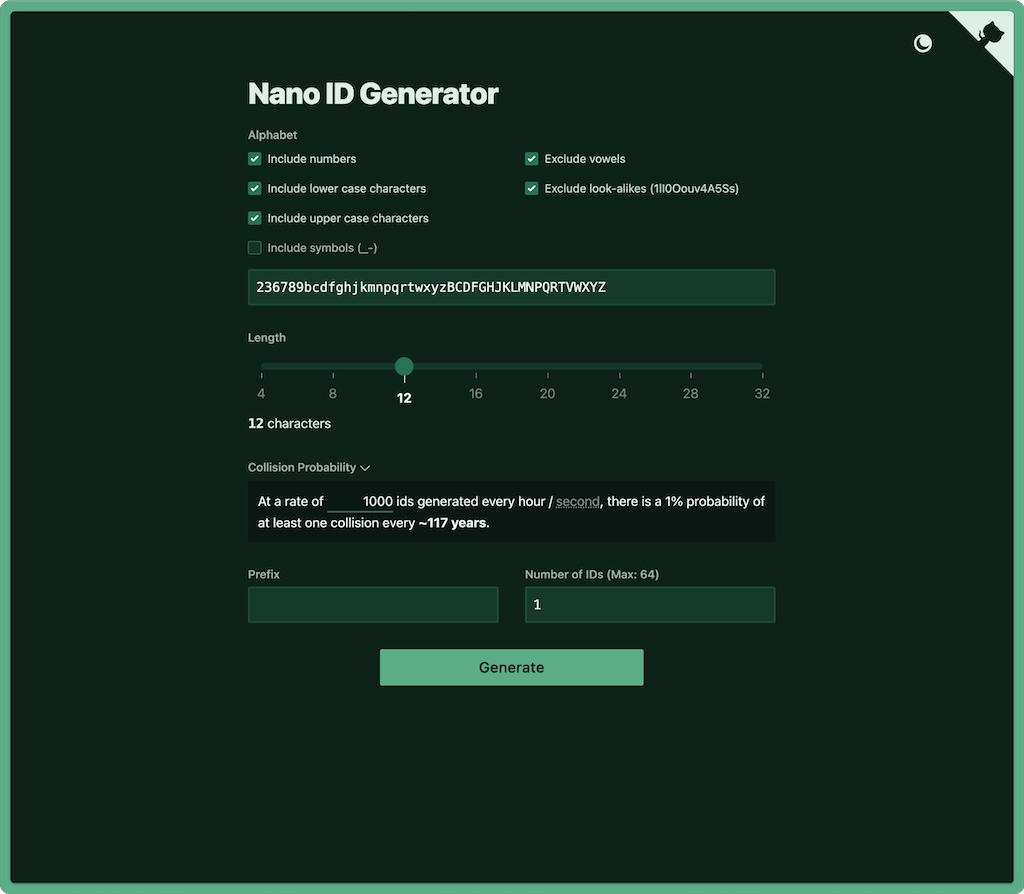Click inside the Prefix input field
Screen dimensions: 1024x894
[372, 604]
